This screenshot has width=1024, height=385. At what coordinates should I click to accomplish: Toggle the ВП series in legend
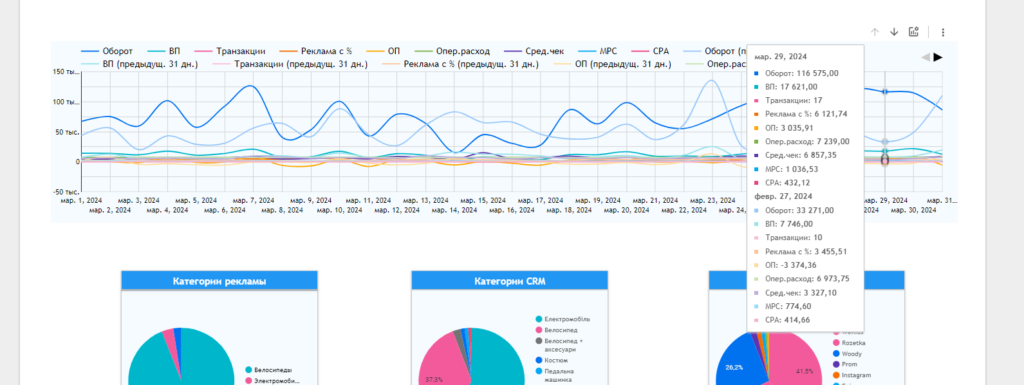[164, 51]
